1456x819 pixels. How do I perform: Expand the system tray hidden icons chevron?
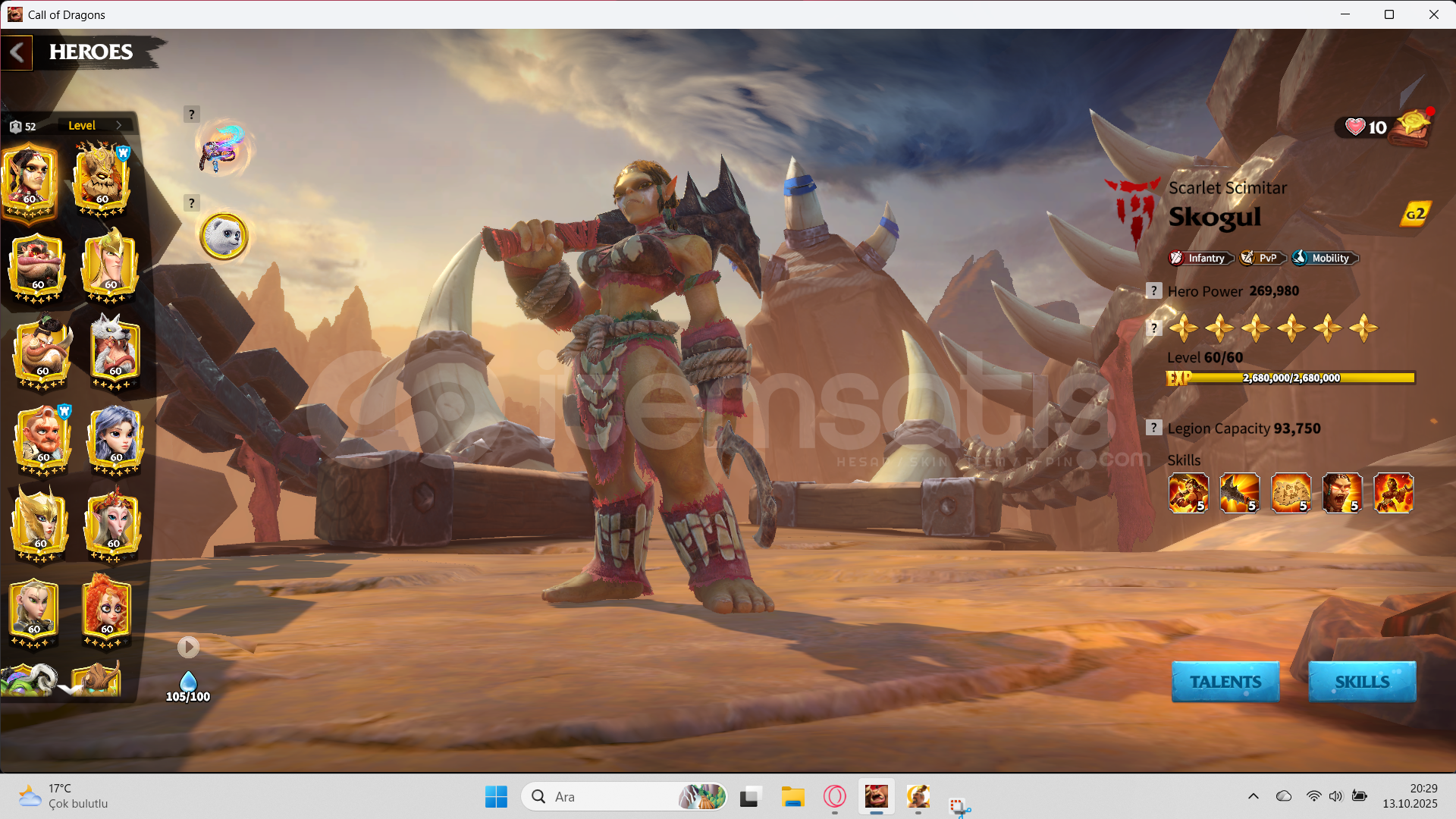[x=1253, y=796]
